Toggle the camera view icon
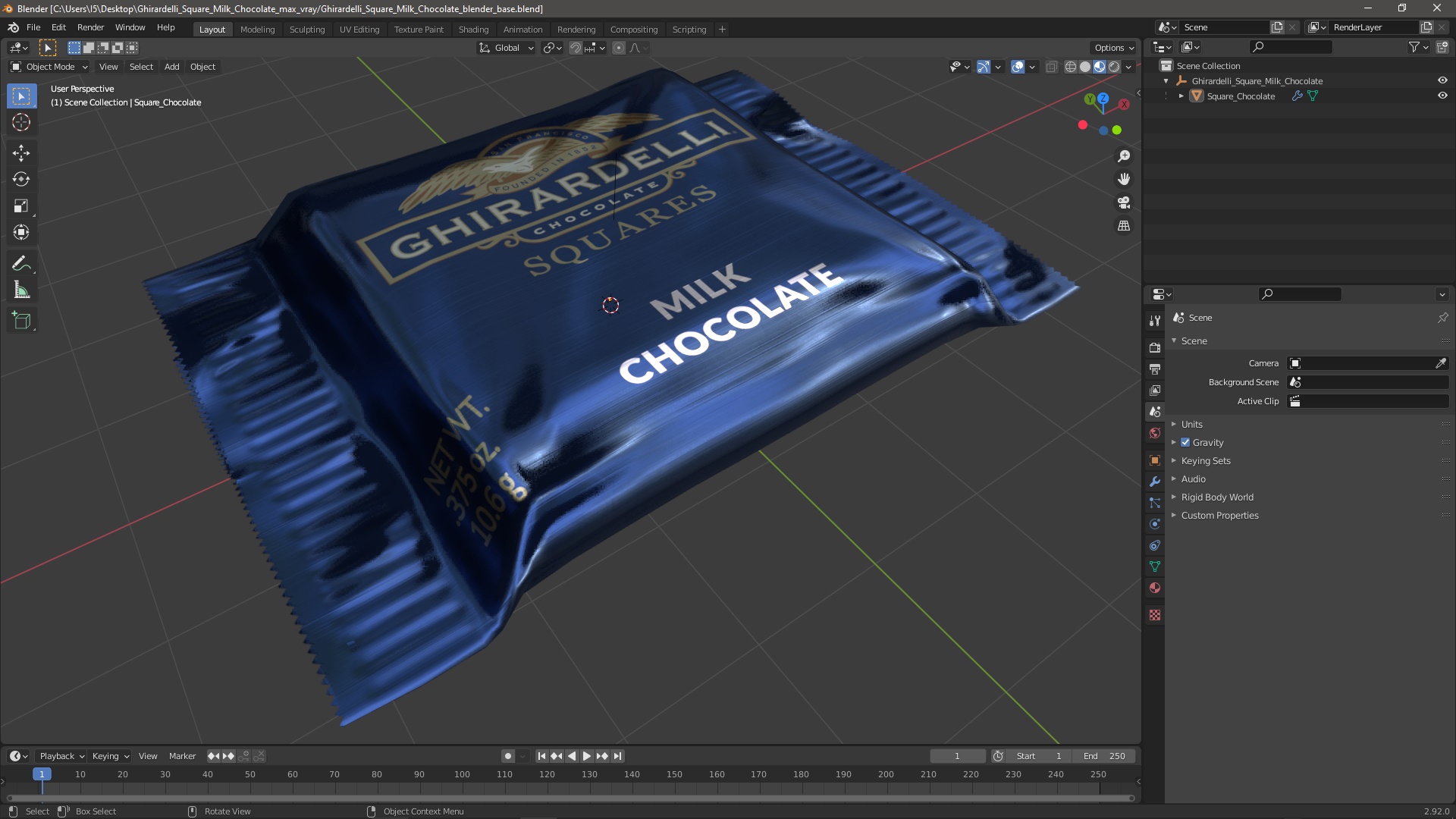This screenshot has height=819, width=1456. point(1124,202)
